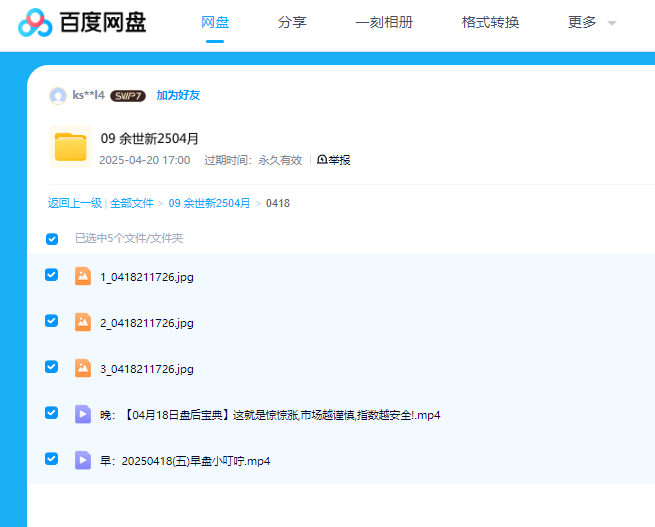Open the 格式转换 tab
Image resolution: width=655 pixels, height=527 pixels.
pyautogui.click(x=490, y=22)
